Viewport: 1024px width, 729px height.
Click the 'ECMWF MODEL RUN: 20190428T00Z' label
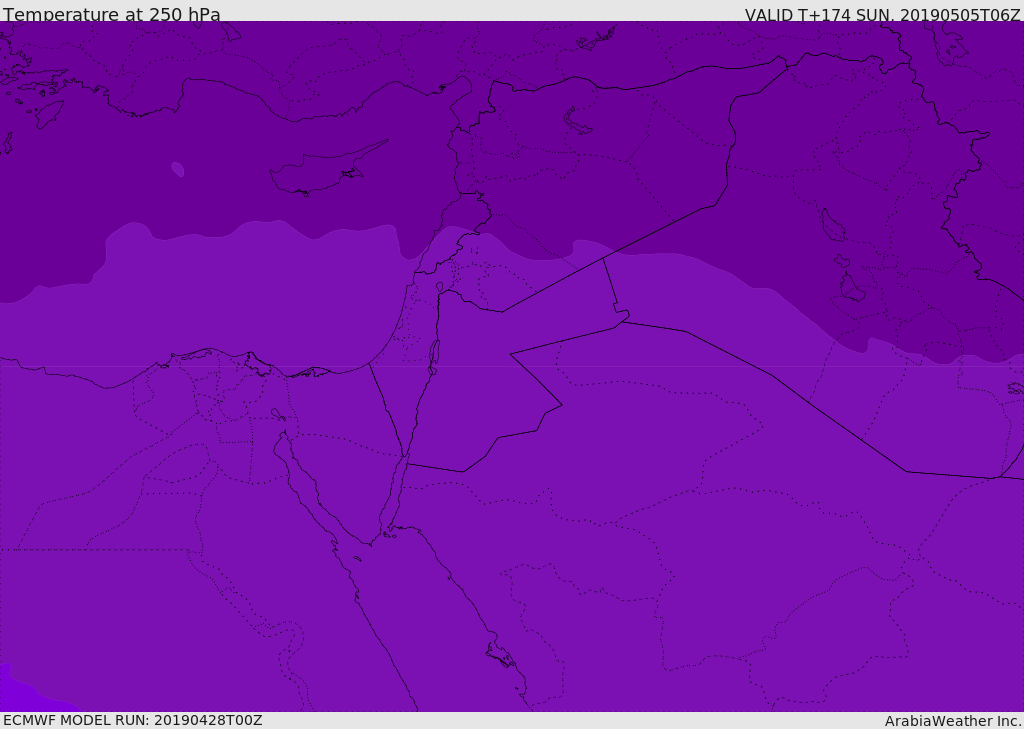pyautogui.click(x=133, y=721)
